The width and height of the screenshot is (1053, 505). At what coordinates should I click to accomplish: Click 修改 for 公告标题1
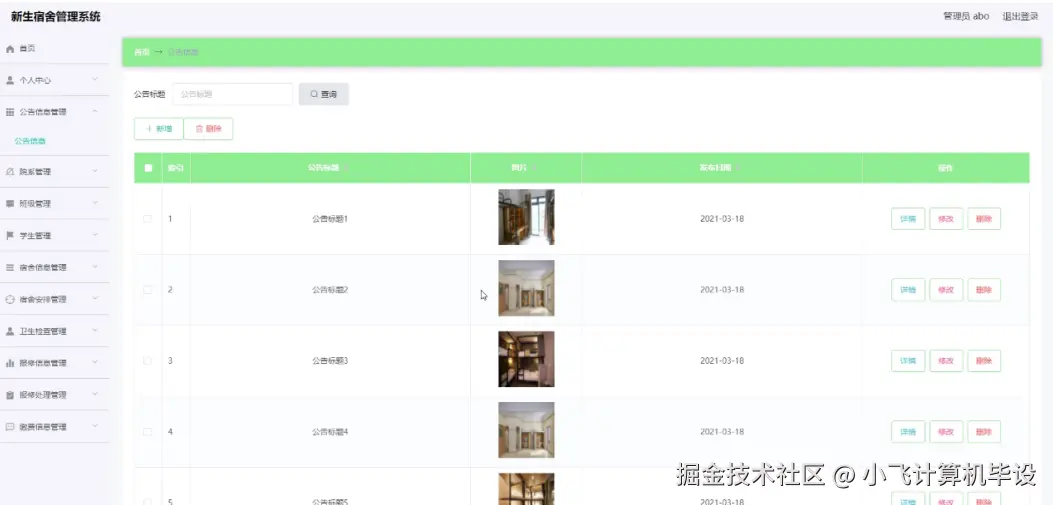point(946,219)
